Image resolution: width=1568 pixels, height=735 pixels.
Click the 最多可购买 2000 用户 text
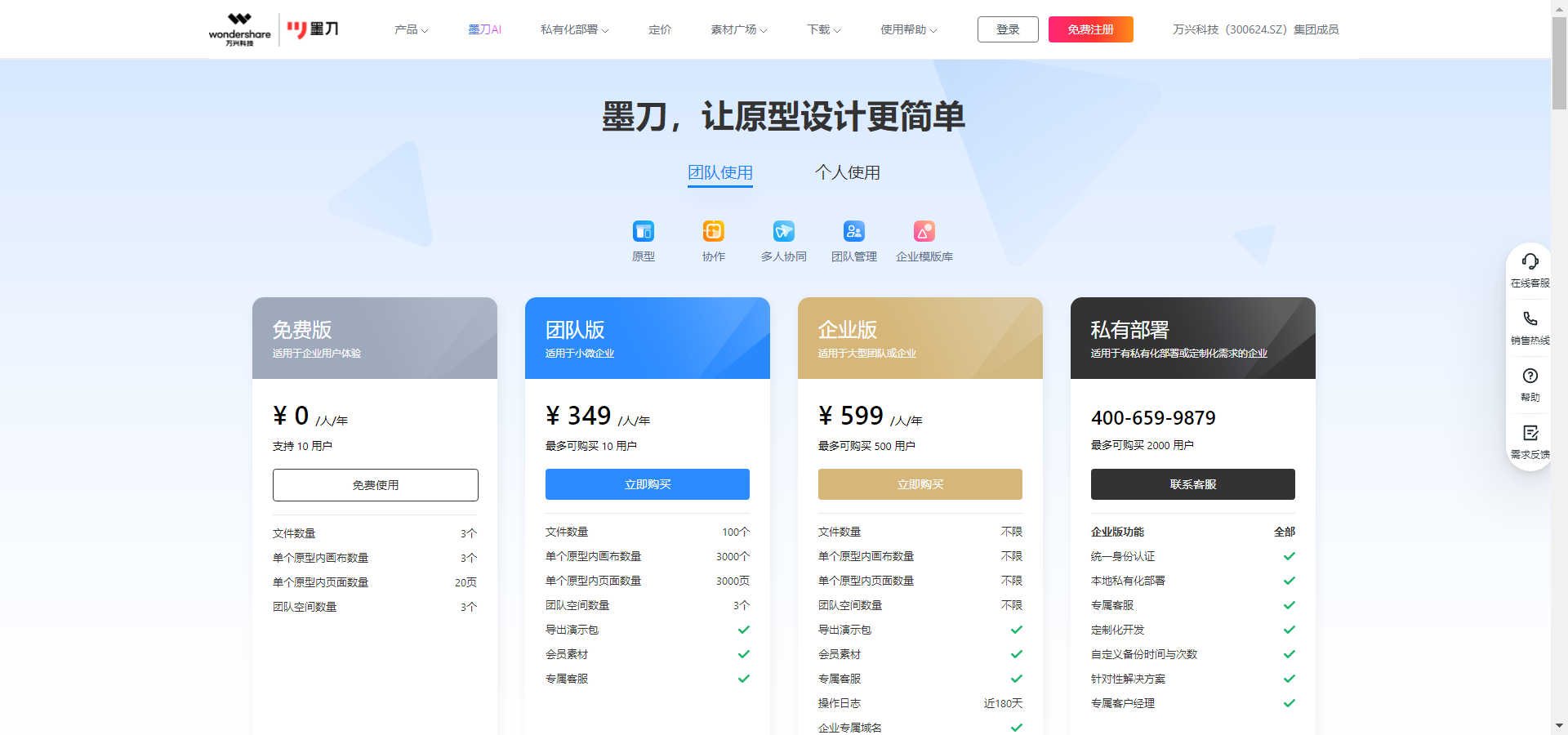1143,445
